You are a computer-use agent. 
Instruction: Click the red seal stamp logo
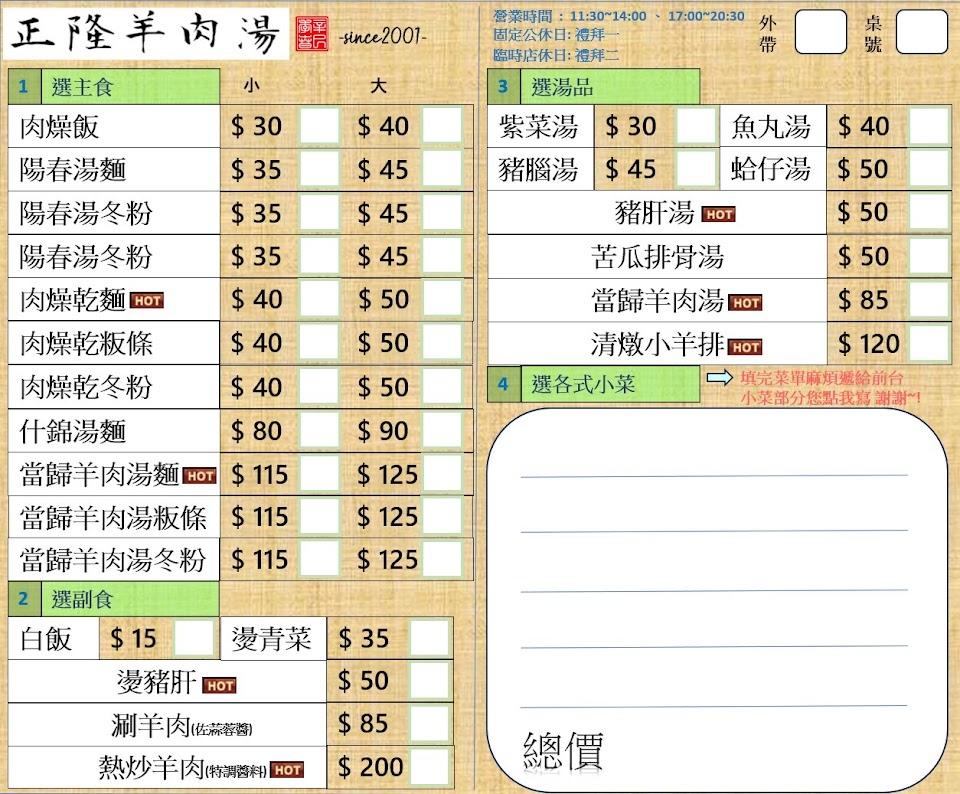pyautogui.click(x=312, y=34)
